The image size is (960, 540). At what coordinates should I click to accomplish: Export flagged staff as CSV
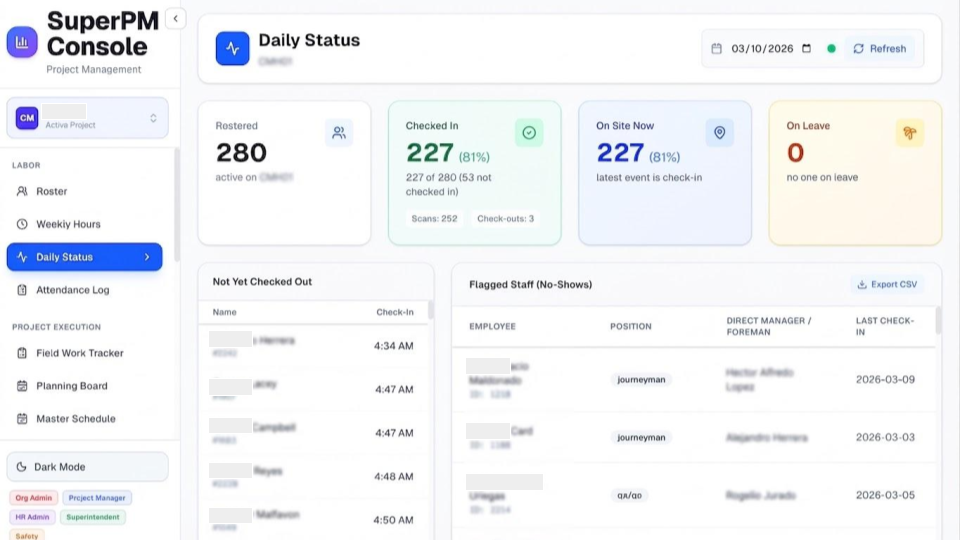click(887, 284)
